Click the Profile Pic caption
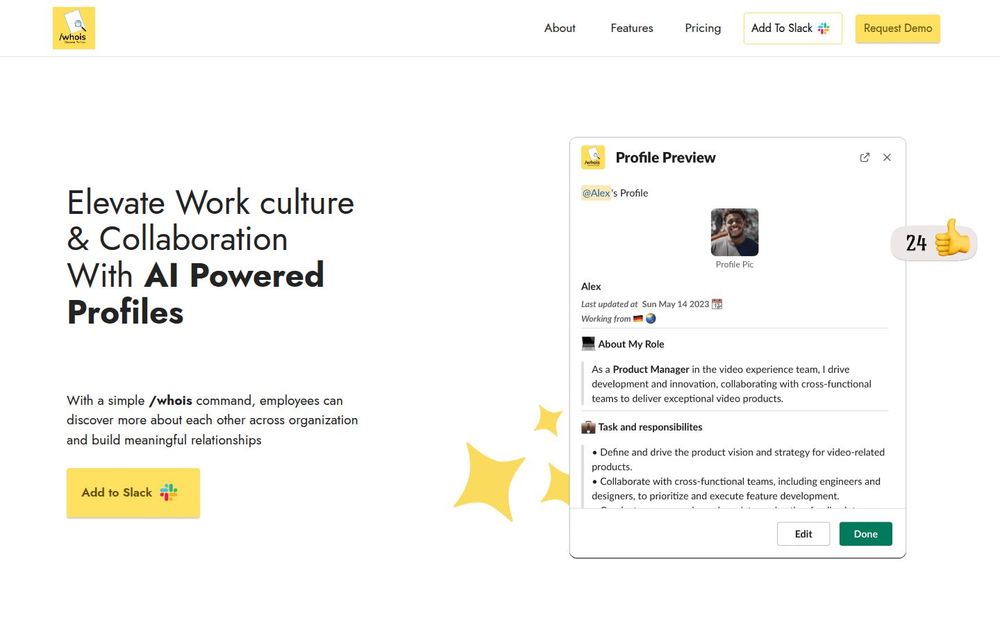The width and height of the screenshot is (1000, 625). tap(734, 264)
